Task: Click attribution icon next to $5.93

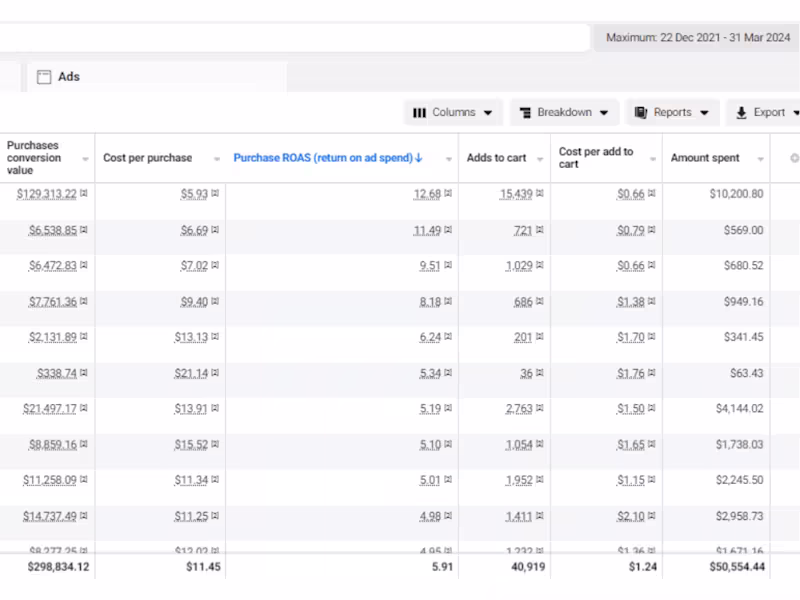Action: (x=215, y=194)
